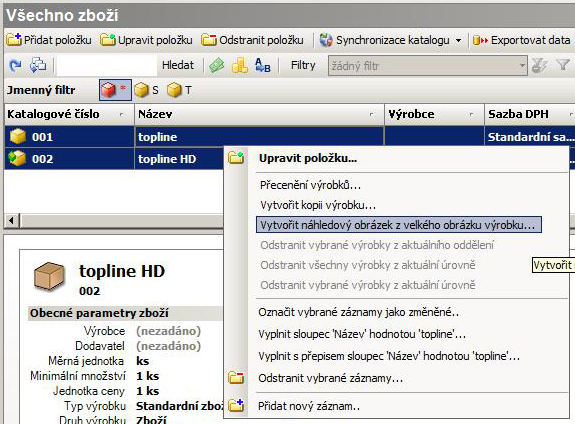The width and height of the screenshot is (575, 424).
Task: Choose 'Upravit položku...' in context menu
Action: 397,158
